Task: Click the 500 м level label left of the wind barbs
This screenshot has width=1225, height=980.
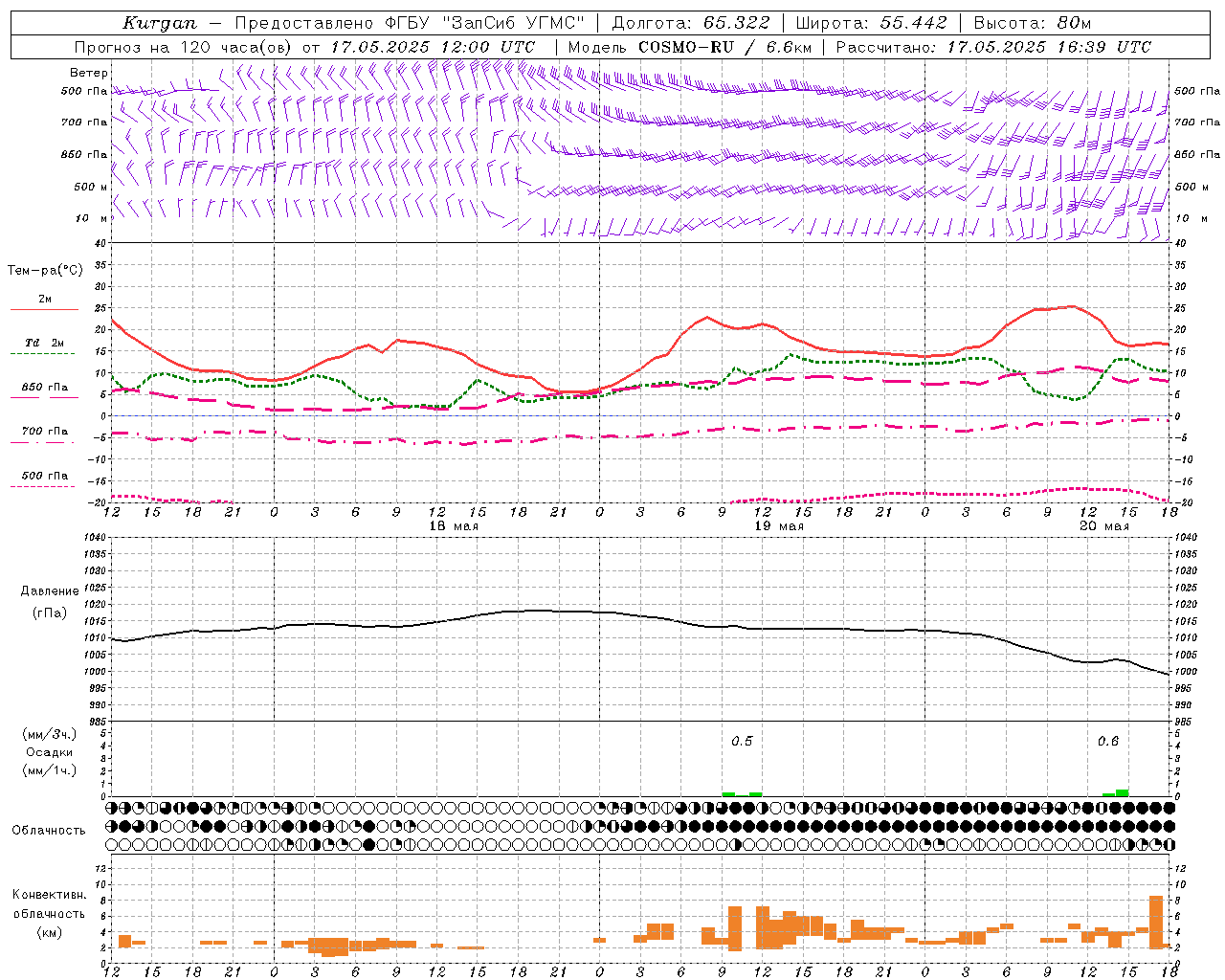Action: coord(91,187)
